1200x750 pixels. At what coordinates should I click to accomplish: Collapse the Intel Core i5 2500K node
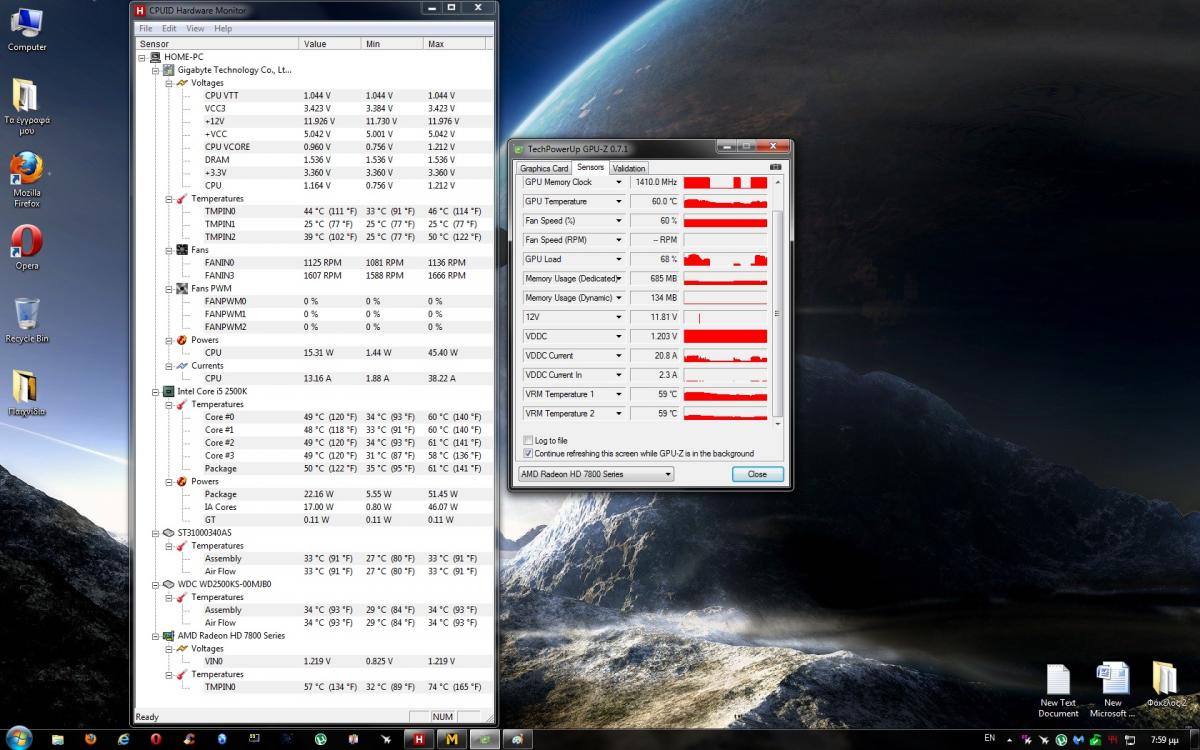155,391
